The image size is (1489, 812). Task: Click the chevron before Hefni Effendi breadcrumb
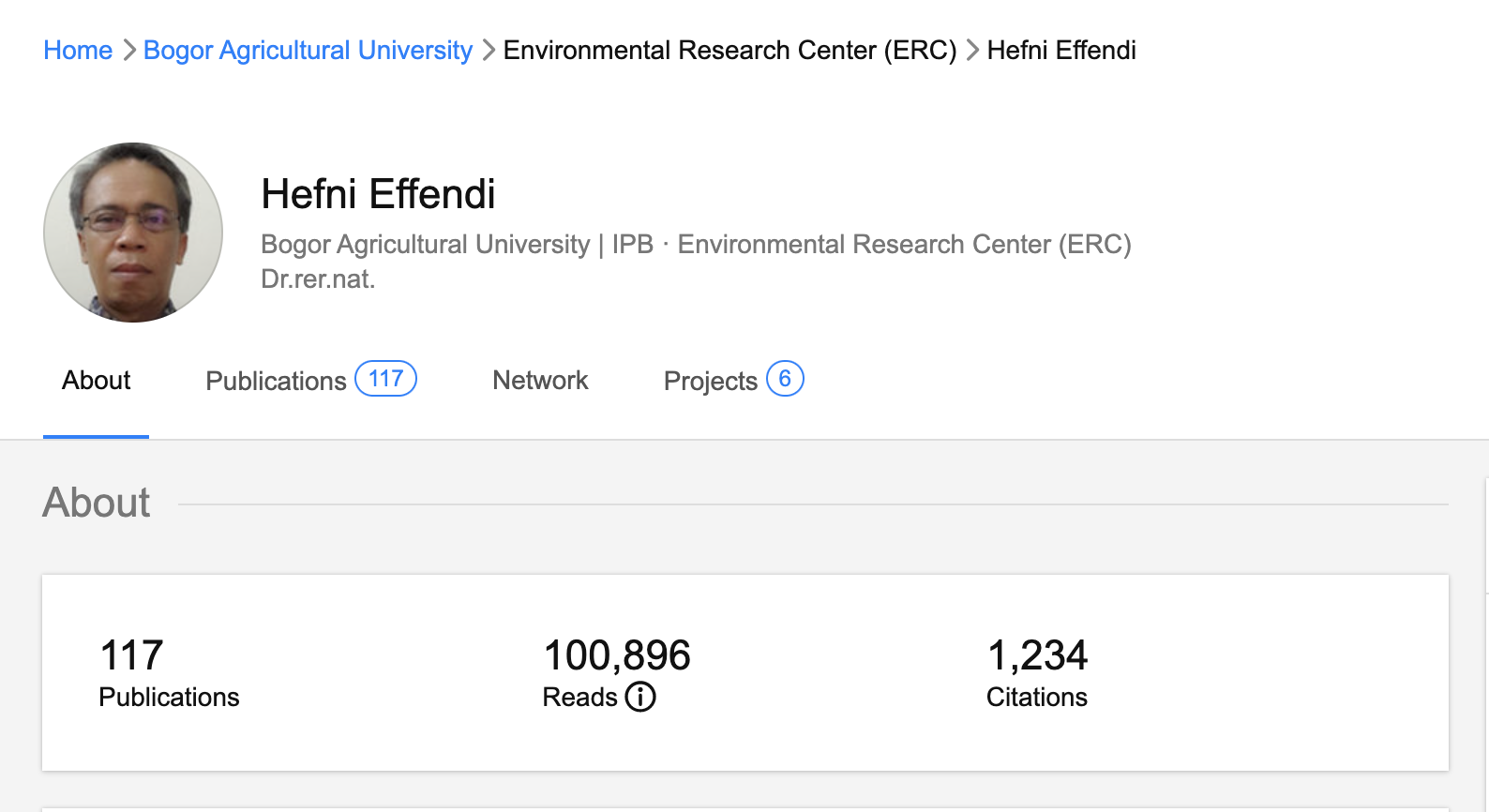click(x=972, y=51)
